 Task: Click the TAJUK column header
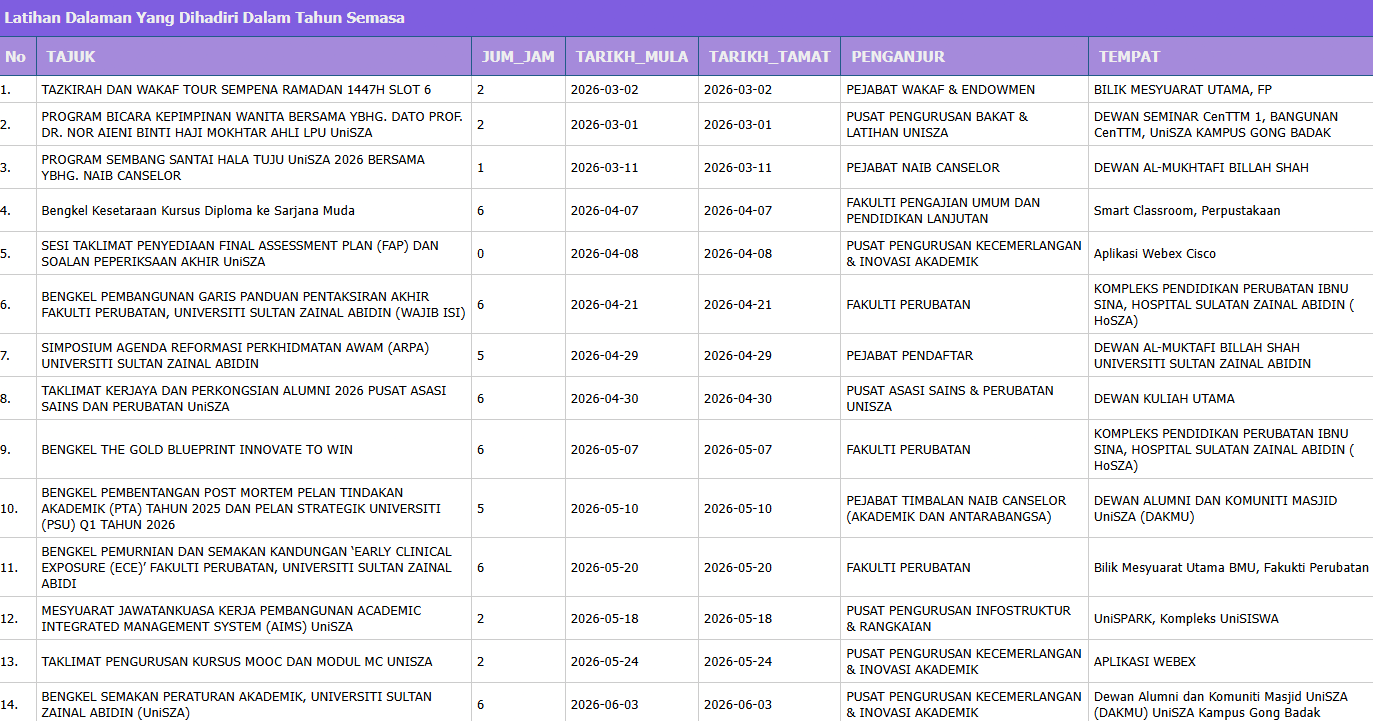coord(254,56)
